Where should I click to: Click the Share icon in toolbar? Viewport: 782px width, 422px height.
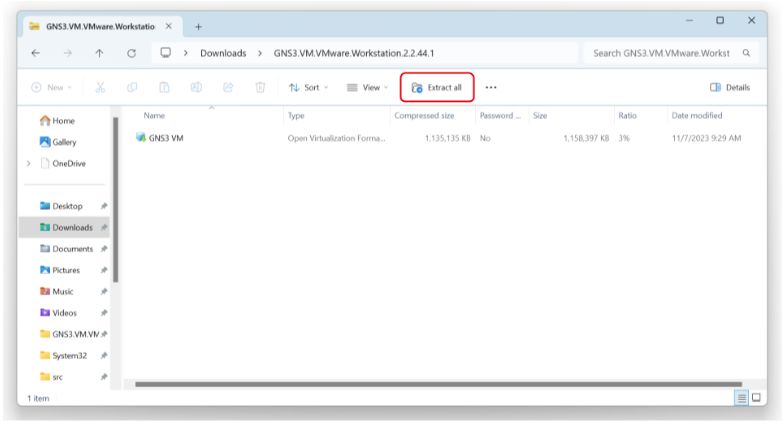pyautogui.click(x=228, y=87)
